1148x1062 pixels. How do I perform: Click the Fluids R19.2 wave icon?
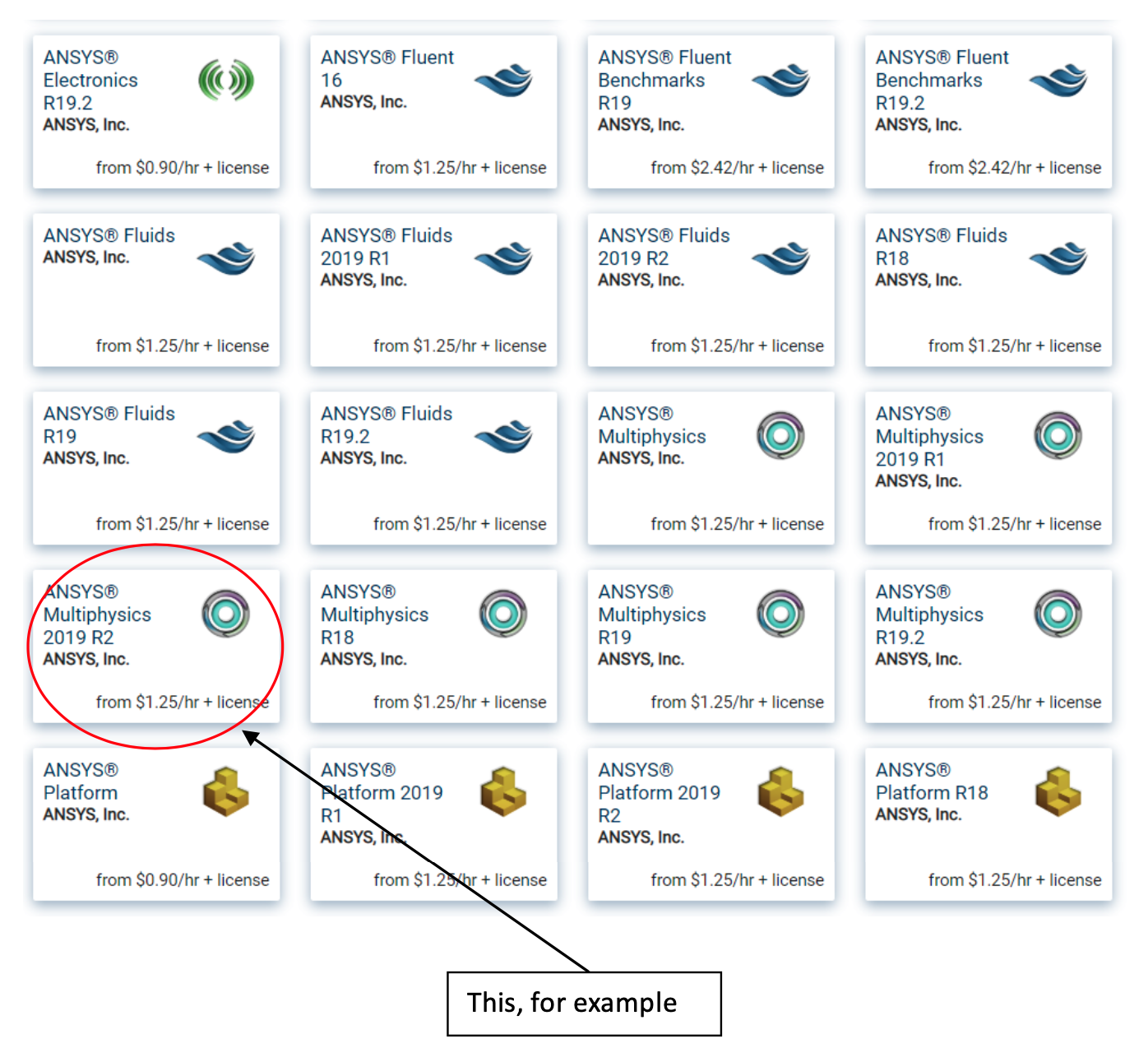point(503,437)
